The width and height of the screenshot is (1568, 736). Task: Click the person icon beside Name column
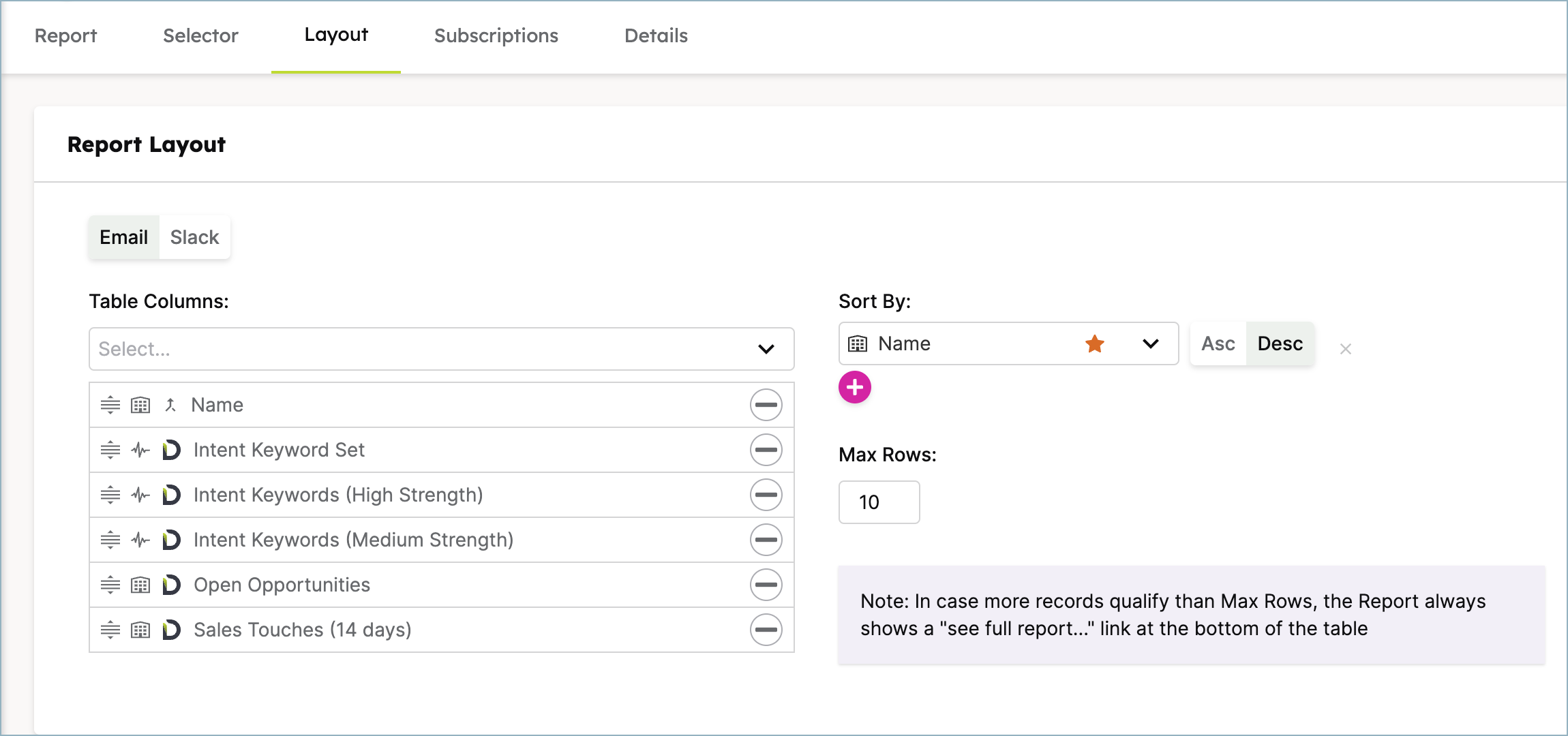point(172,404)
